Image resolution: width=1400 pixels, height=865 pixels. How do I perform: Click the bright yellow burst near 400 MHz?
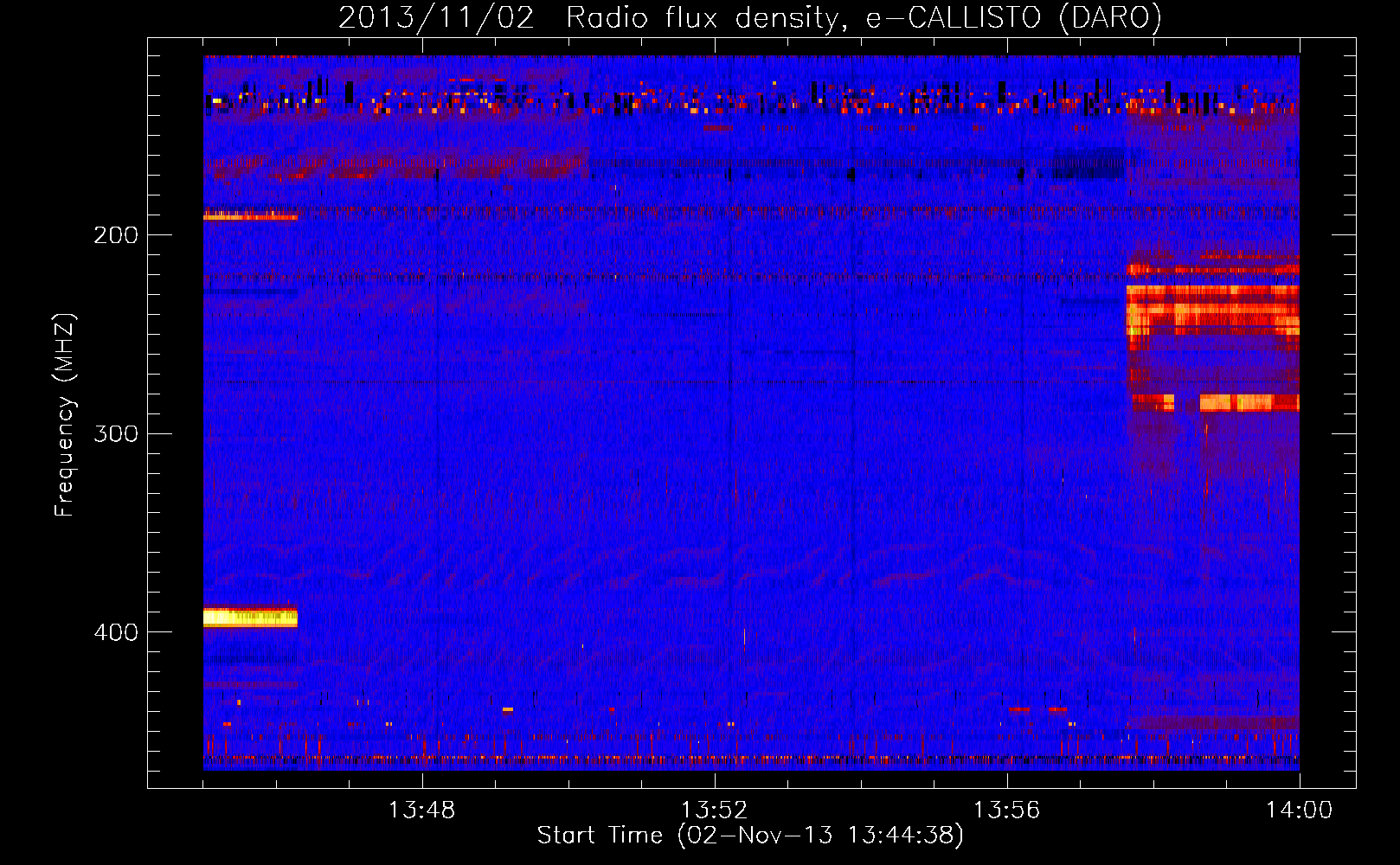pyautogui.click(x=250, y=617)
